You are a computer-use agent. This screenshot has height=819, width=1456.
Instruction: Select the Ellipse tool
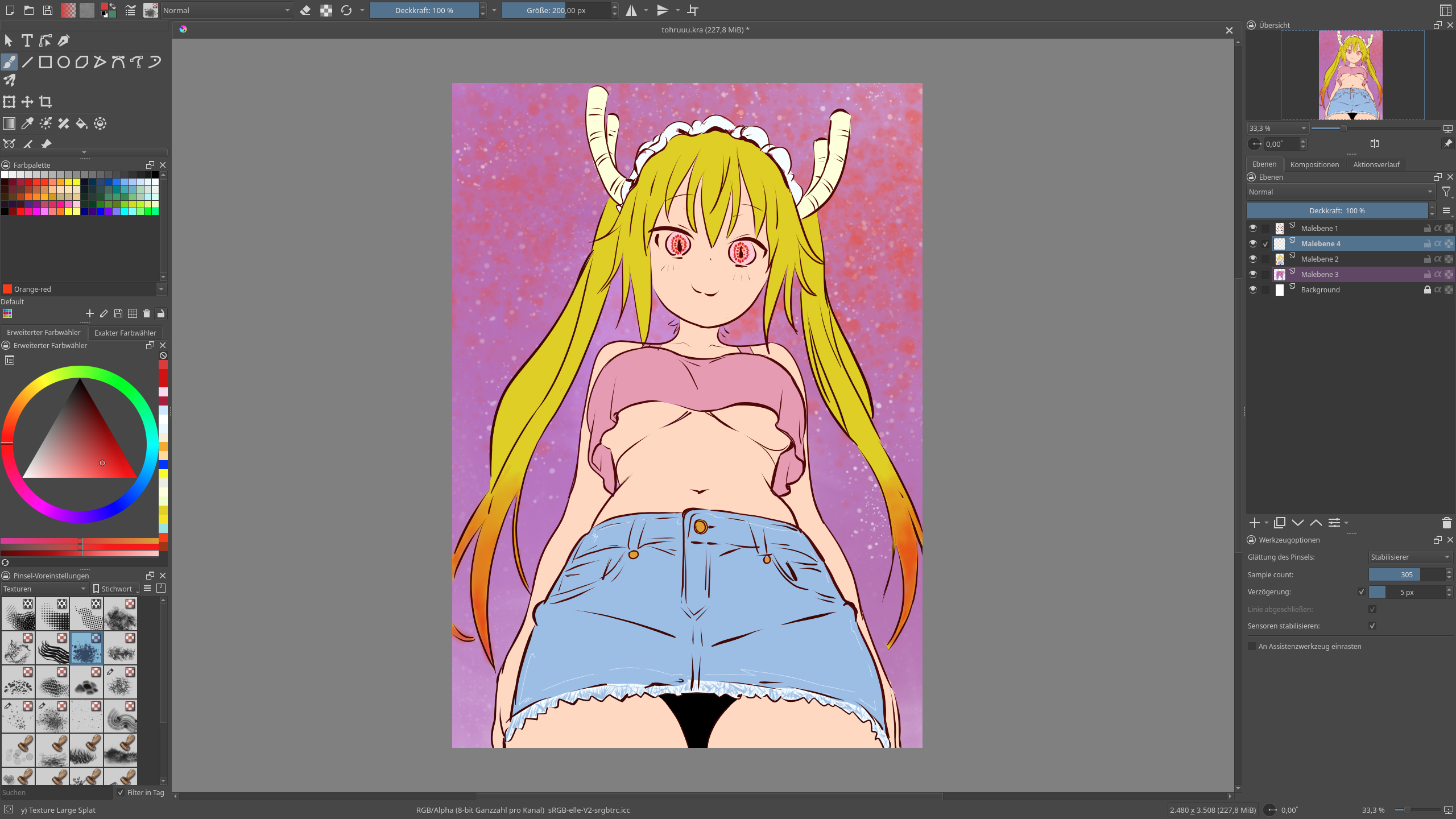pyautogui.click(x=64, y=62)
